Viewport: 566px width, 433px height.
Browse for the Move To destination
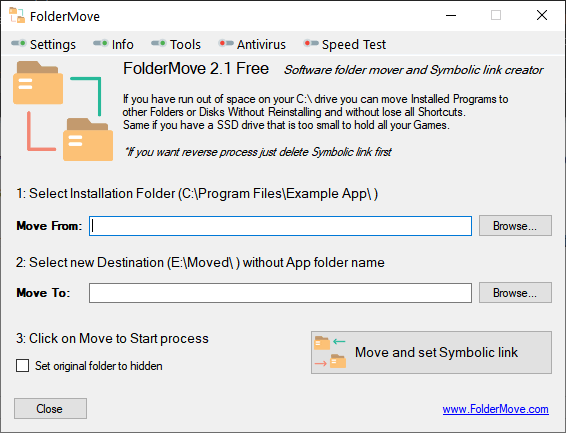point(515,293)
